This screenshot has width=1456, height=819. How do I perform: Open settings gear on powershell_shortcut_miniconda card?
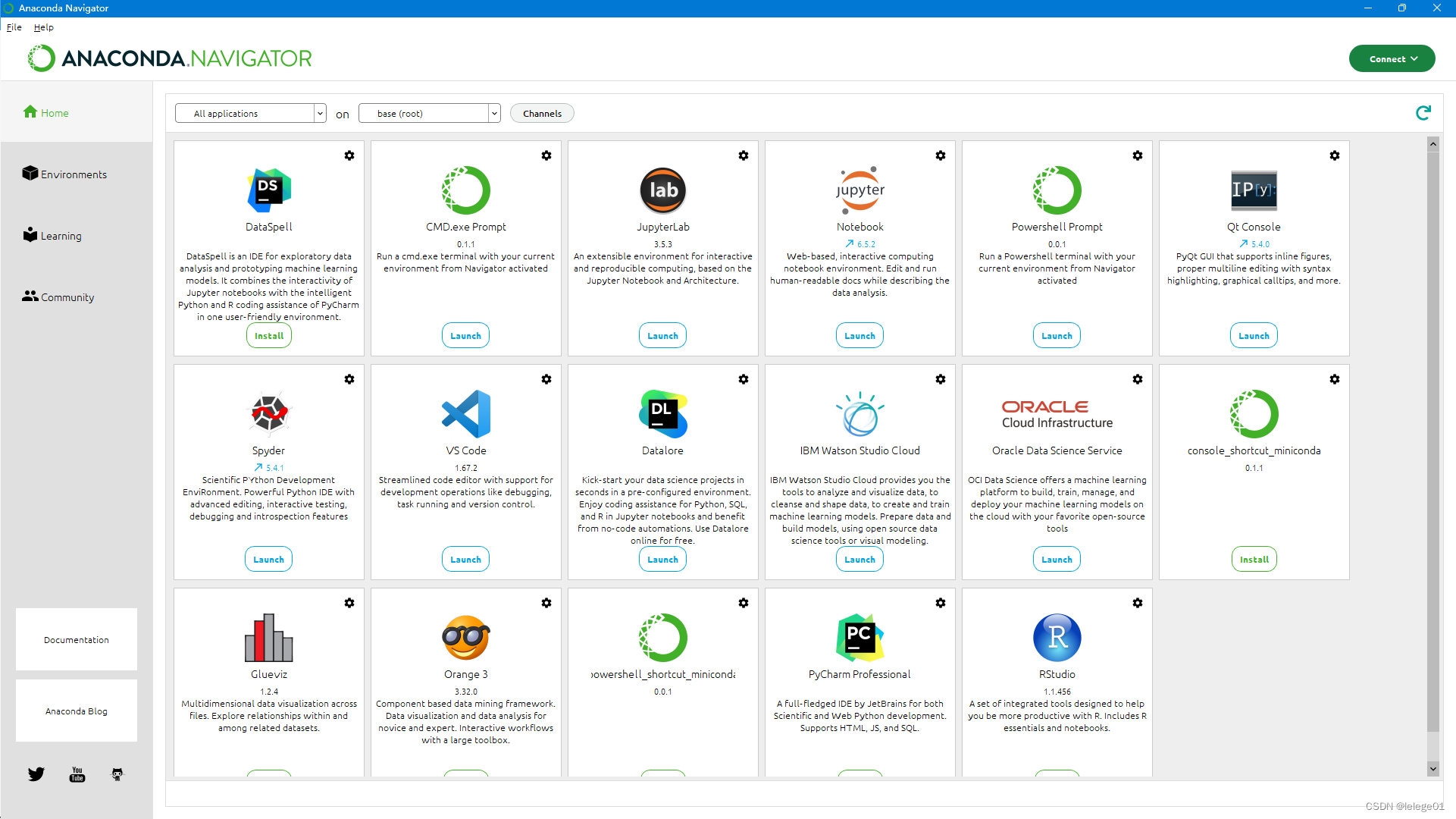(x=744, y=603)
